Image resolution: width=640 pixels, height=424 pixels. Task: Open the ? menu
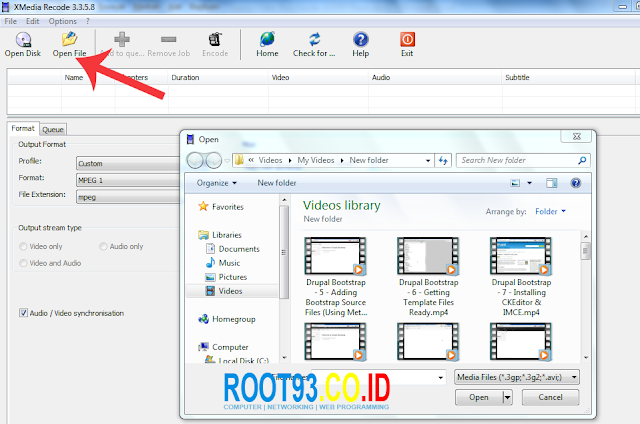click(x=88, y=21)
